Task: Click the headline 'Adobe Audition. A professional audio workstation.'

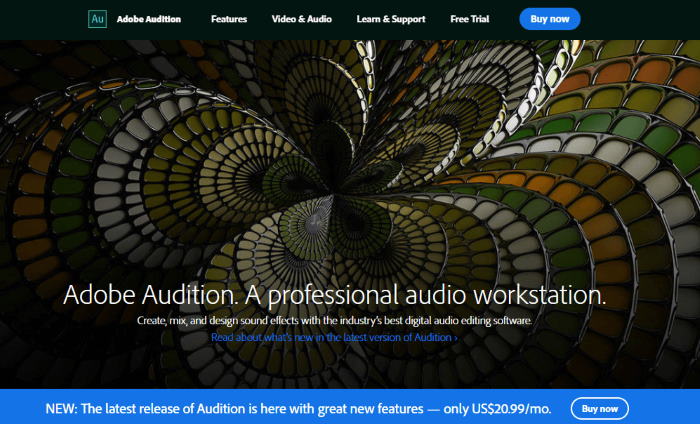Action: [335, 295]
